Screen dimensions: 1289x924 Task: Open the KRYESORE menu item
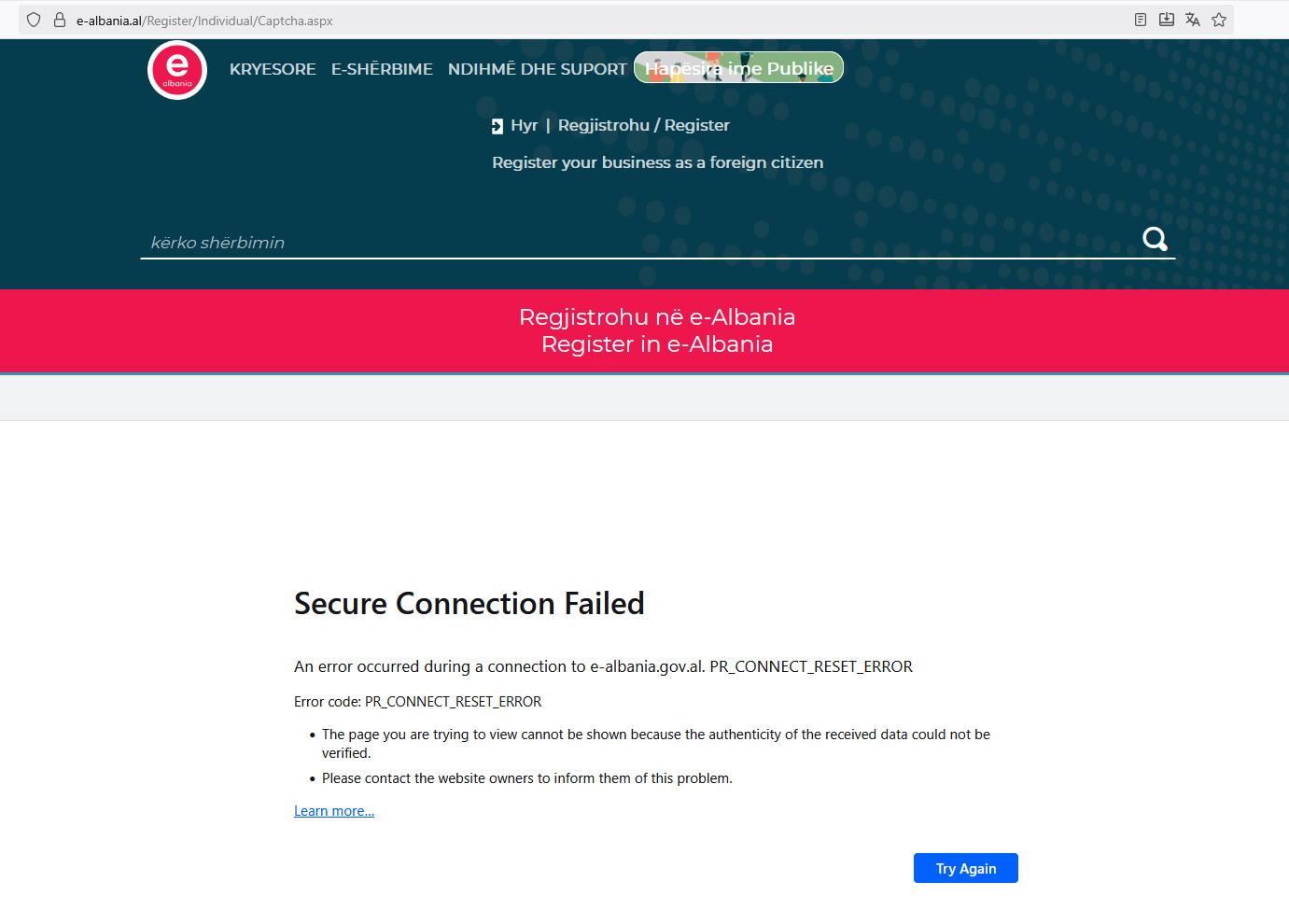click(273, 69)
